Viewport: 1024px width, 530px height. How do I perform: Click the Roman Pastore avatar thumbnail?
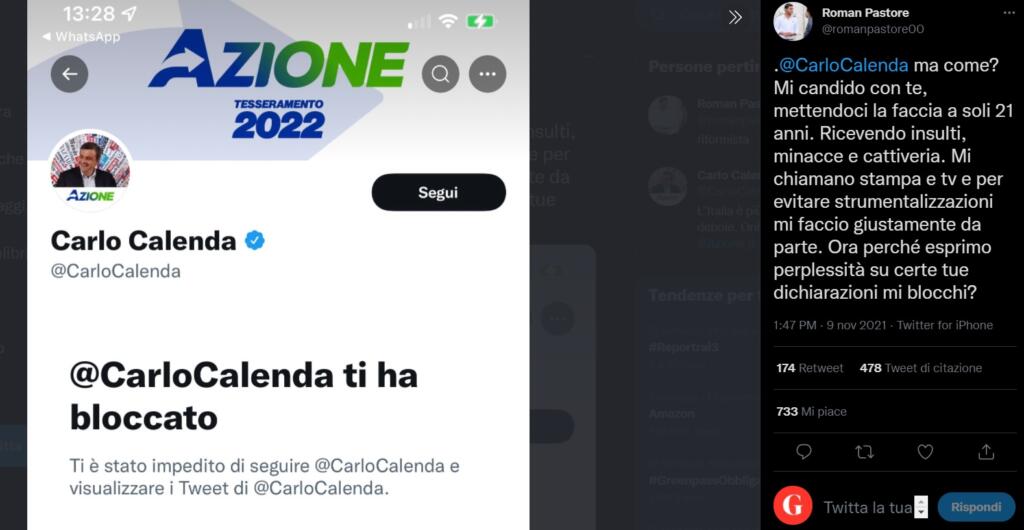792,22
